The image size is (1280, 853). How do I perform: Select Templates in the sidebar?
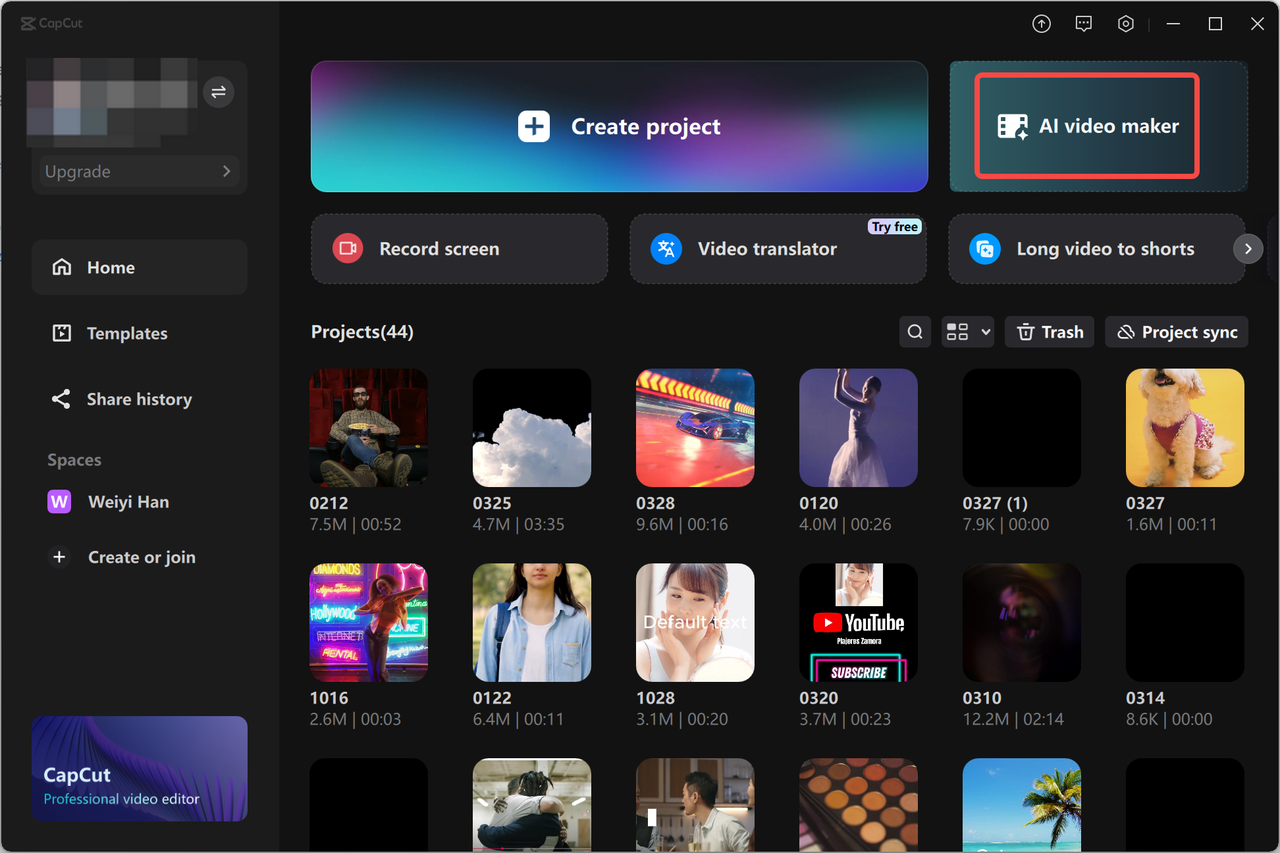click(x=126, y=333)
